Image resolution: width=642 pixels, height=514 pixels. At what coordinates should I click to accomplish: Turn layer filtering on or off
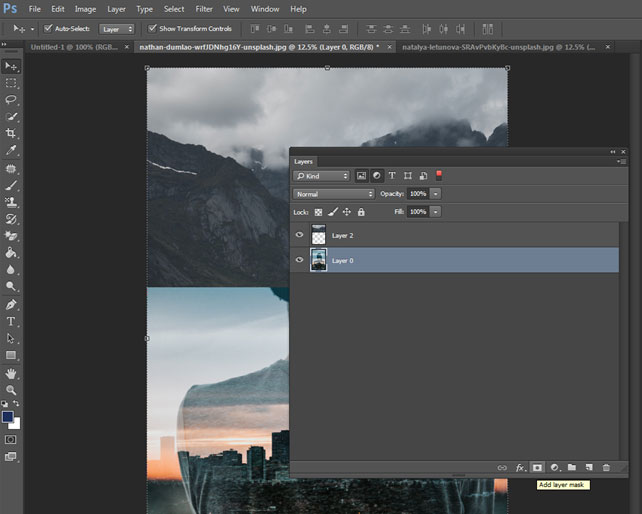coord(439,175)
